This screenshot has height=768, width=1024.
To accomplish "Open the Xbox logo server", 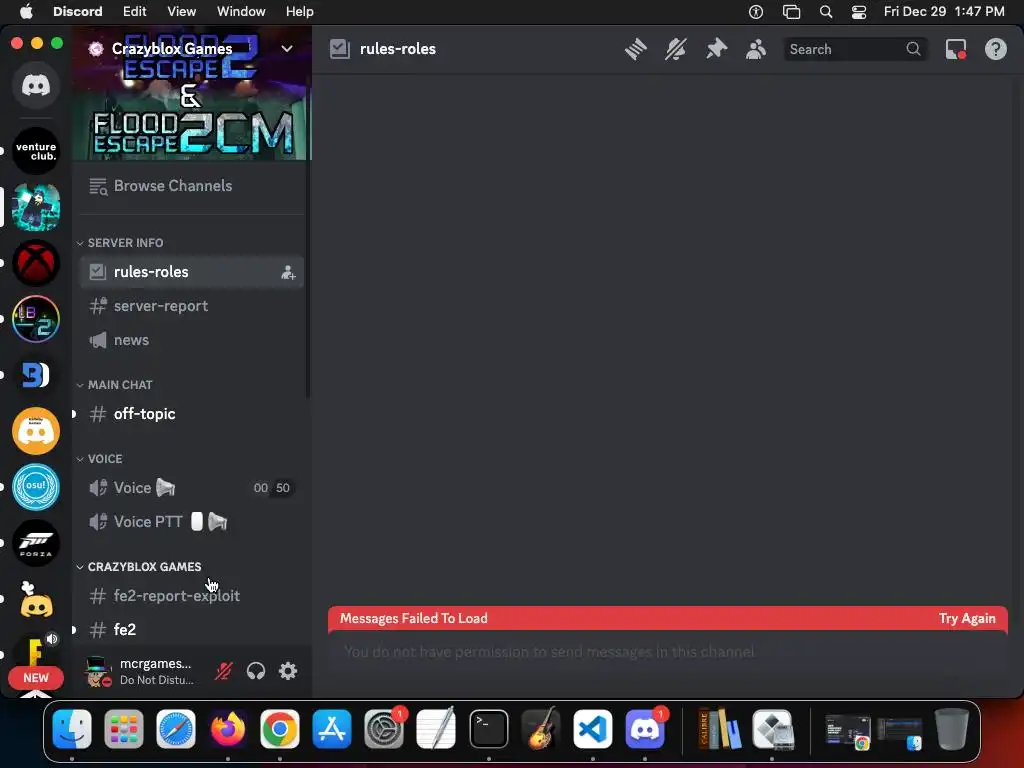I will pyautogui.click(x=36, y=263).
